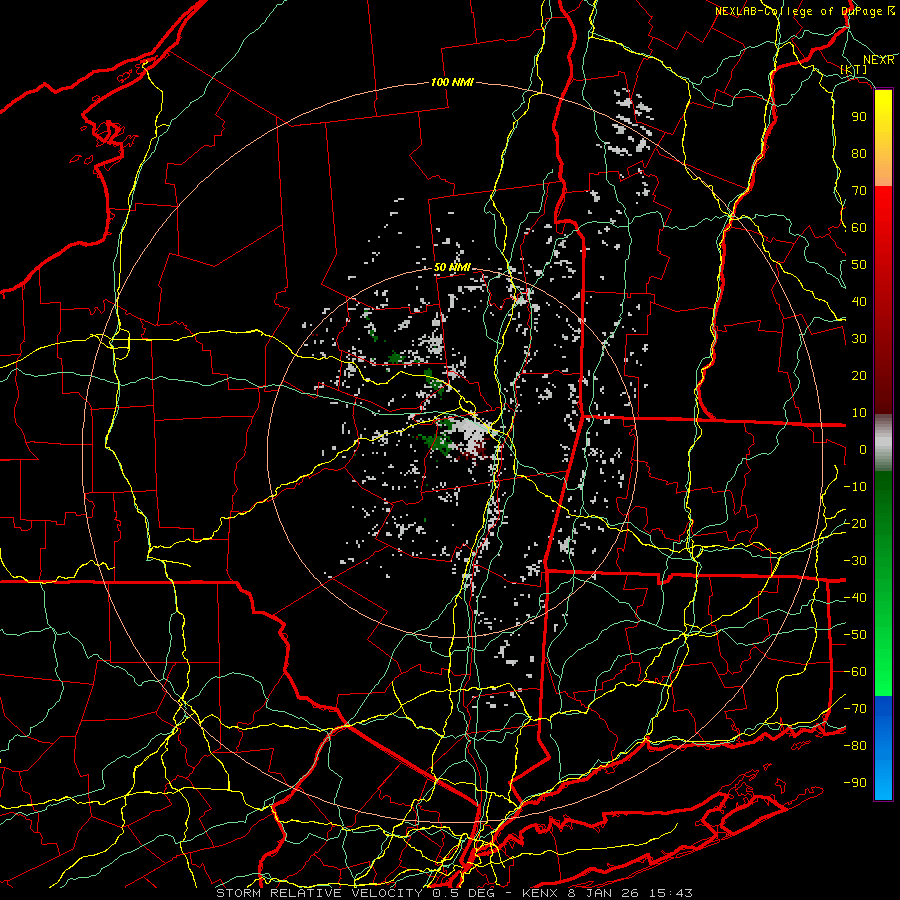Click the -80 scale label
This screenshot has height=900, width=900.
coord(855,746)
